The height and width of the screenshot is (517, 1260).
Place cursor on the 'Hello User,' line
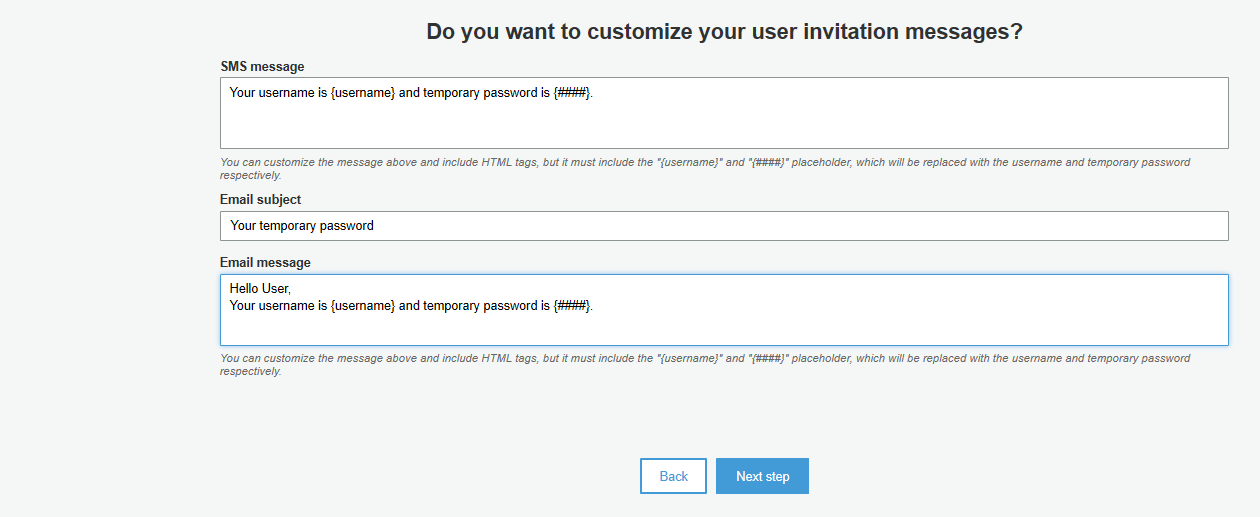tap(260, 289)
